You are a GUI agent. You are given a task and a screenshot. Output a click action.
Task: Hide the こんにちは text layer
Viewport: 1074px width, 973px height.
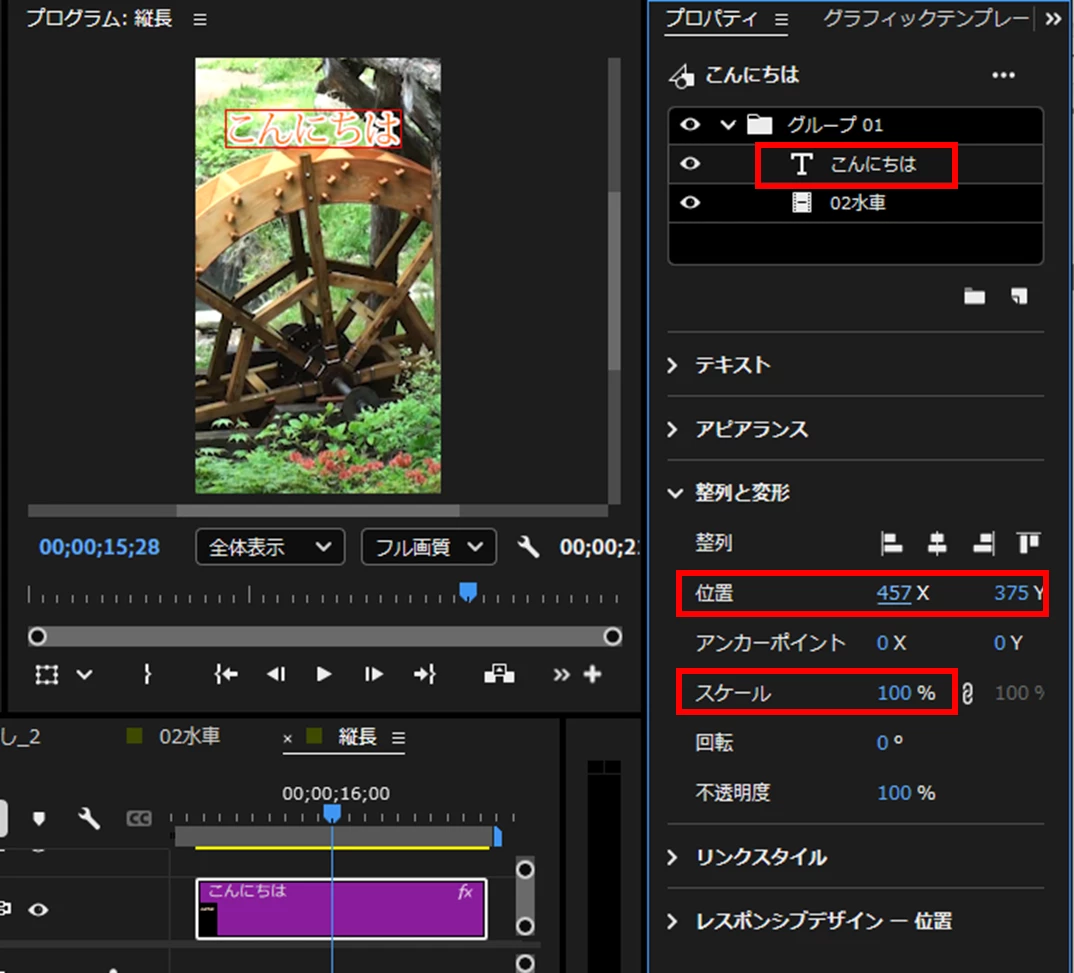(690, 164)
